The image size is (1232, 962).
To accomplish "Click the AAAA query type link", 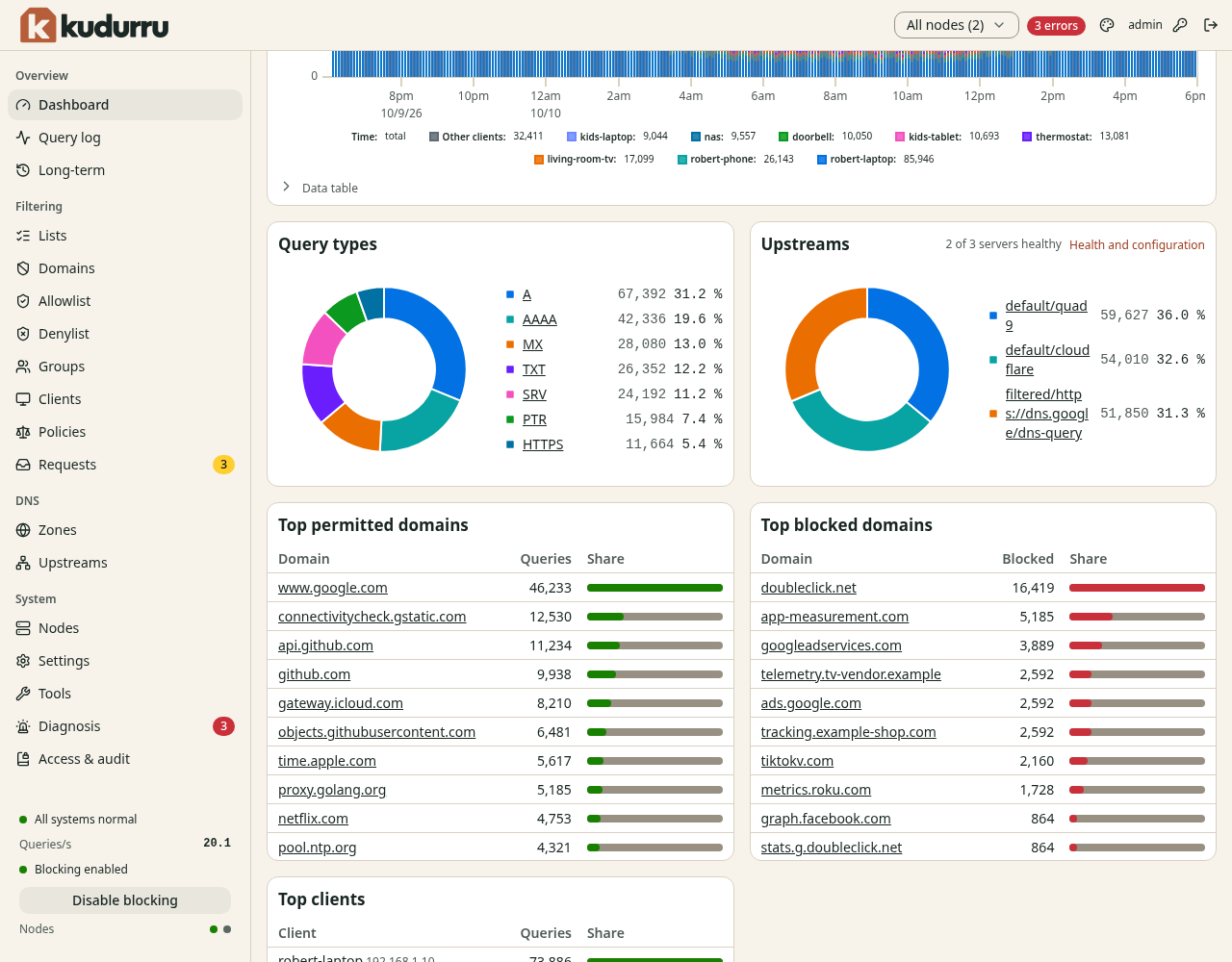I will [540, 319].
